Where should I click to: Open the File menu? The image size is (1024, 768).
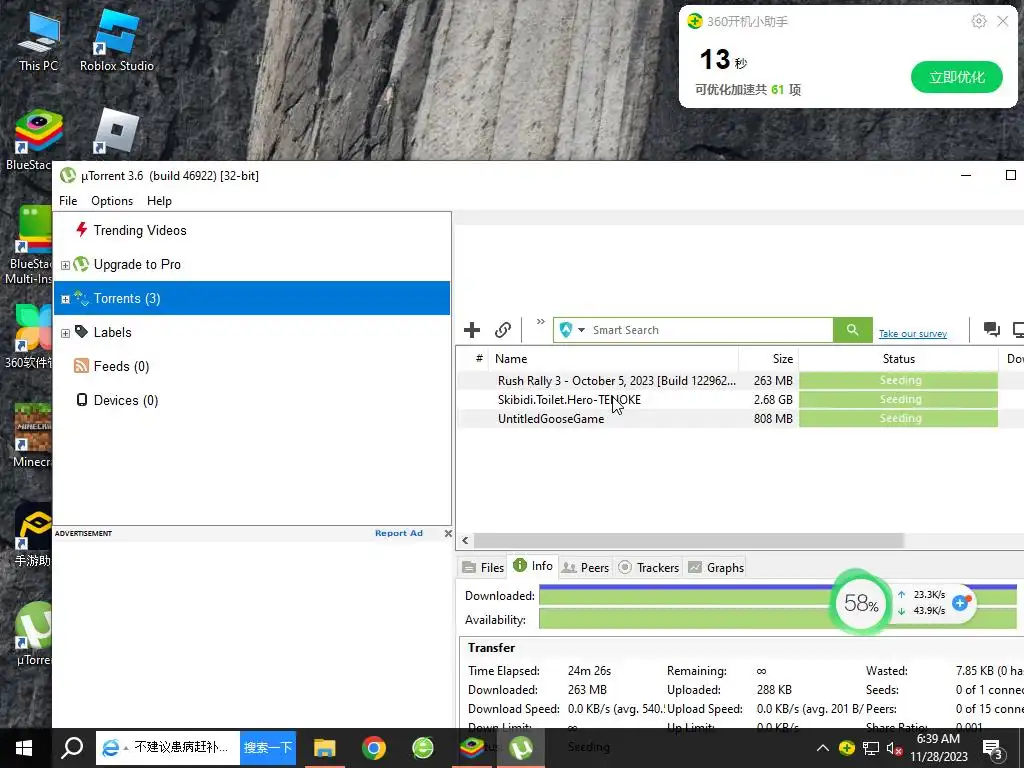tap(68, 200)
